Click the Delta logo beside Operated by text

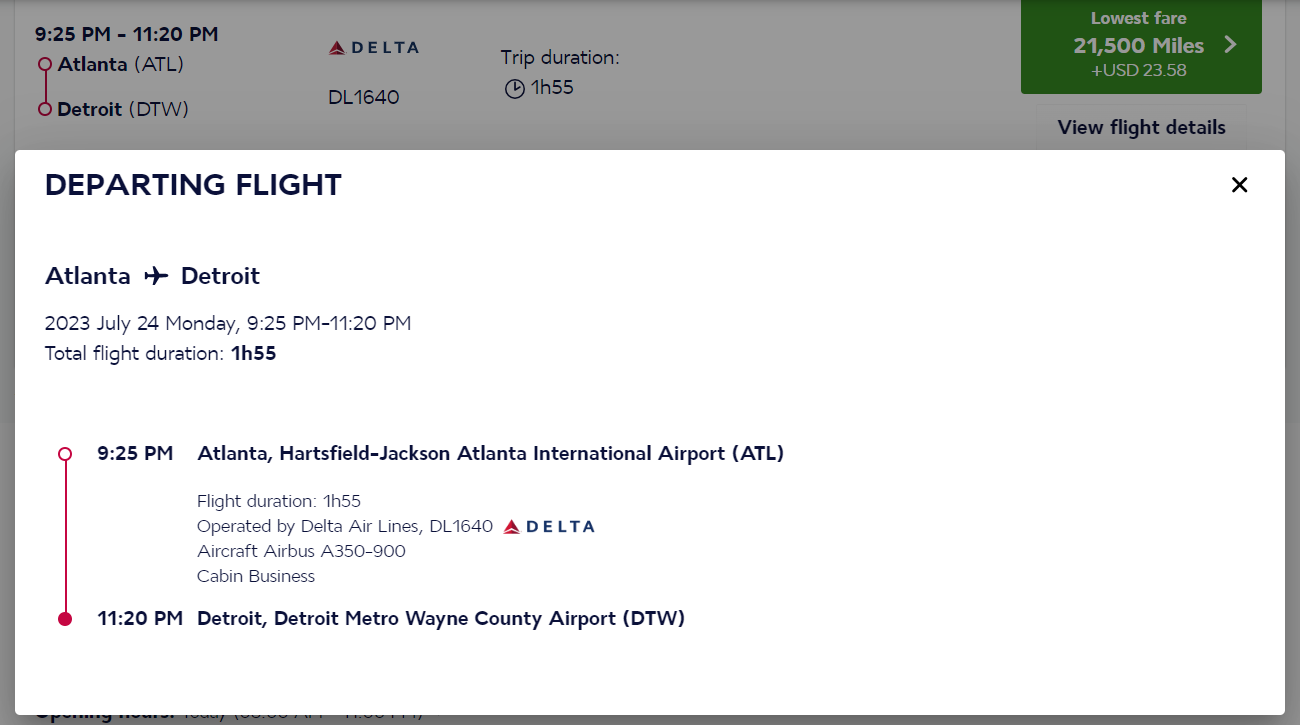pyautogui.click(x=546, y=525)
